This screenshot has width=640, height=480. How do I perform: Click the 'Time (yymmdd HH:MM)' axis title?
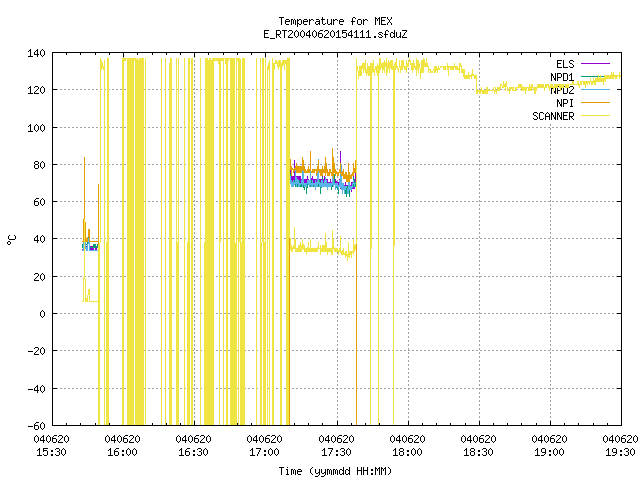[335, 471]
